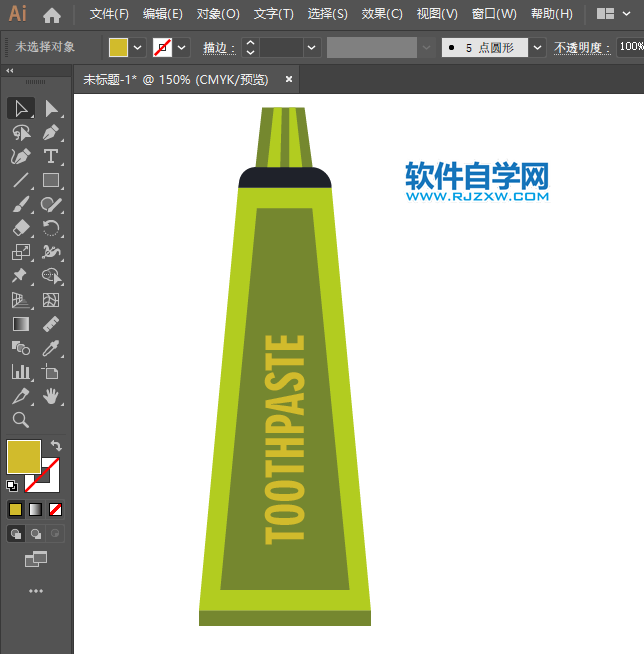The width and height of the screenshot is (644, 654).
Task: Close the 未标题-1 document tab
Action: (x=289, y=79)
